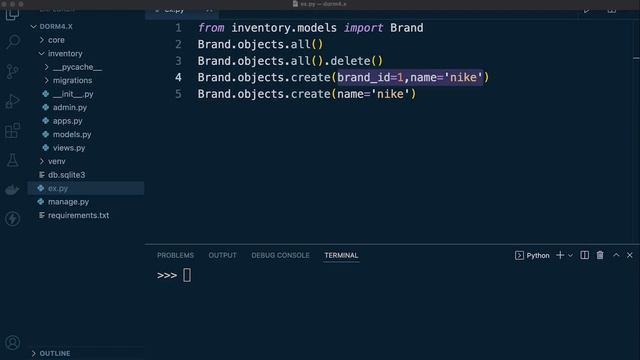
Task: Kill terminal with trash icon
Action: pos(600,255)
